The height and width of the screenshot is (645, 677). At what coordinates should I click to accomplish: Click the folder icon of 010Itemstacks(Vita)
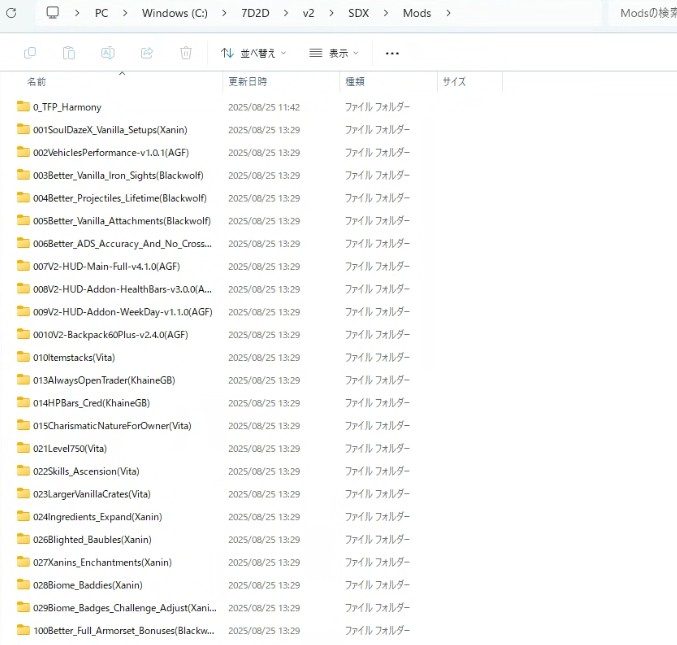tap(23, 357)
